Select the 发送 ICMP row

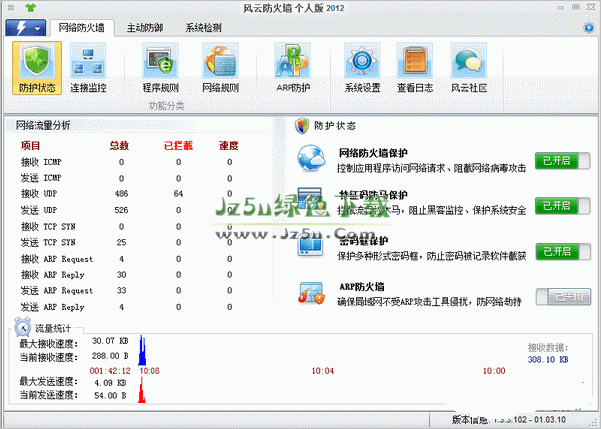(x=127, y=178)
